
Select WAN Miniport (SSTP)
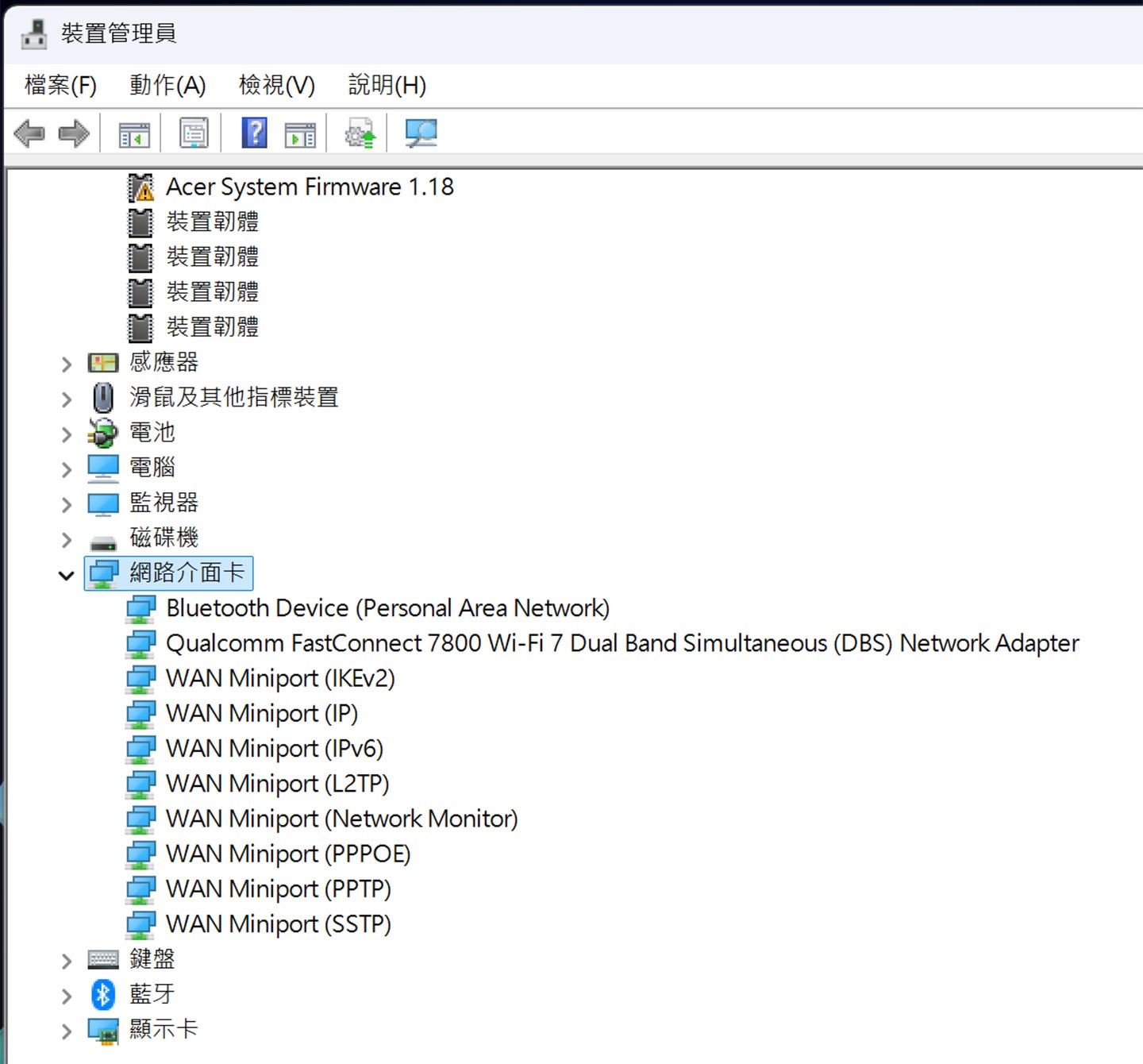tap(279, 924)
